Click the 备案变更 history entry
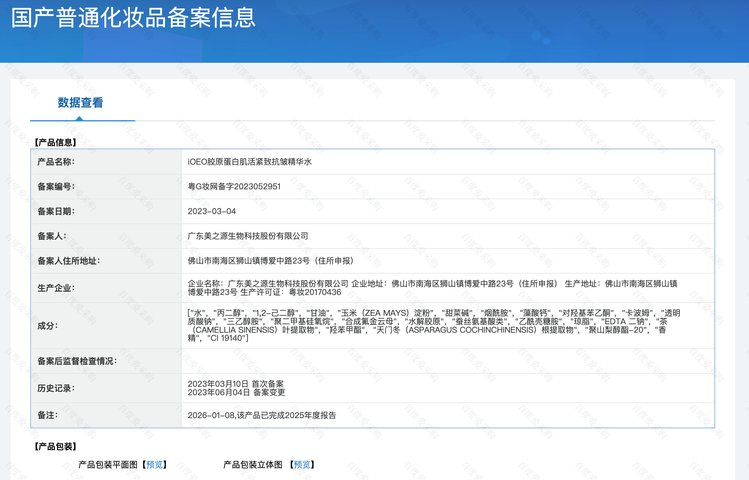The image size is (749, 480). 236,392
